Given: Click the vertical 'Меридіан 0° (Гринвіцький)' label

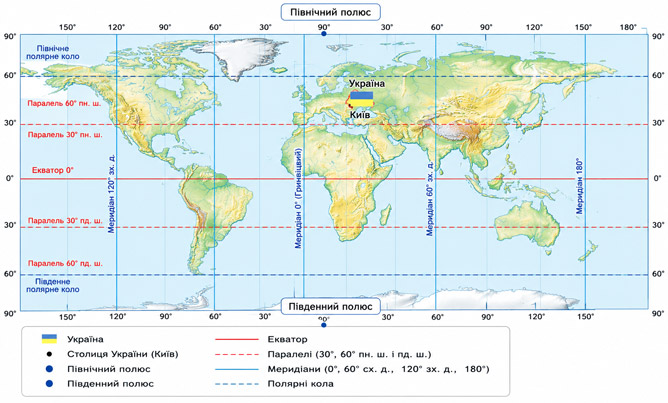Looking at the screenshot, I should point(299,198).
